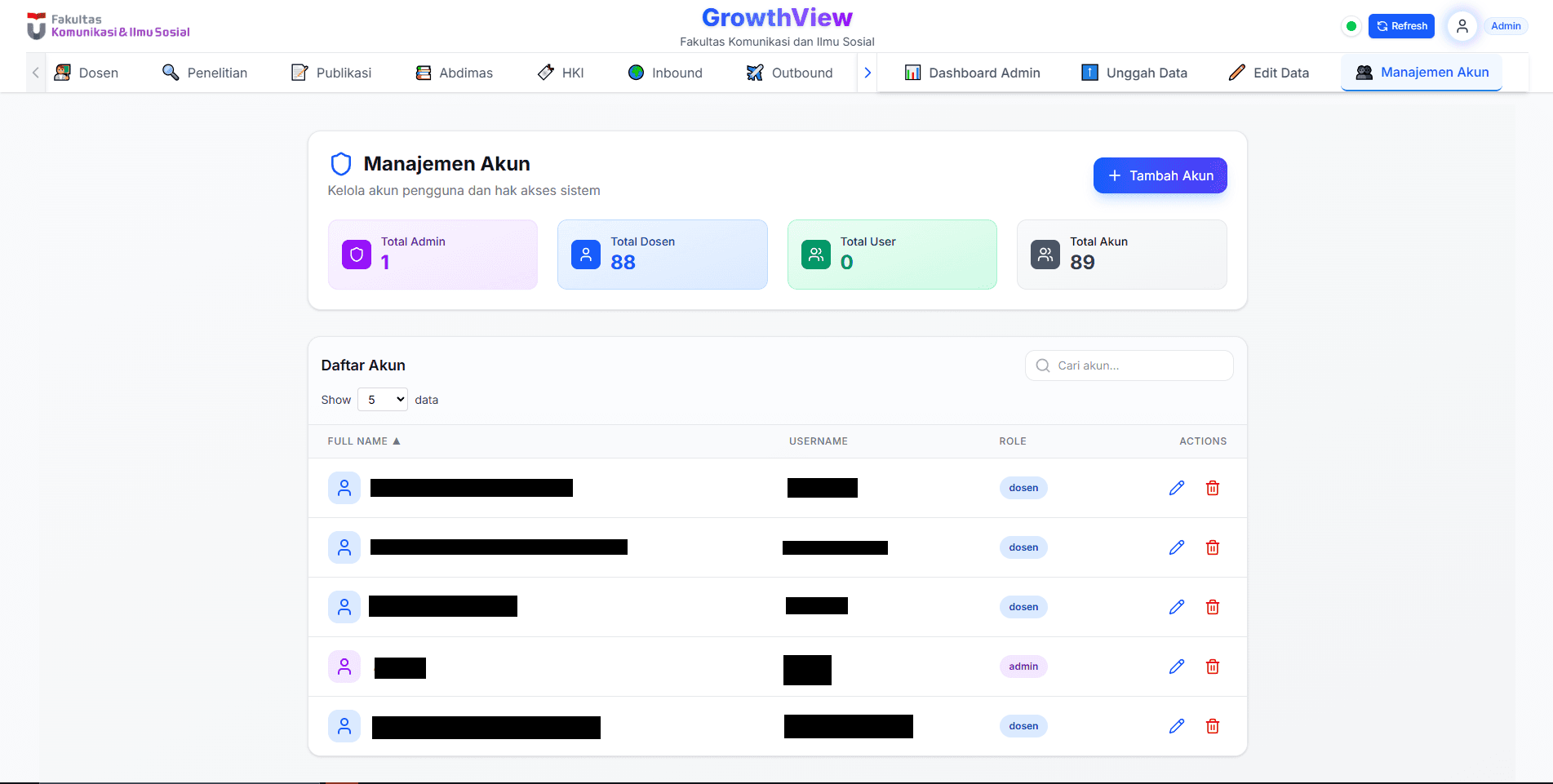This screenshot has height=784, width=1553.
Task: Go to the Unggah Data tab
Action: pos(1134,73)
